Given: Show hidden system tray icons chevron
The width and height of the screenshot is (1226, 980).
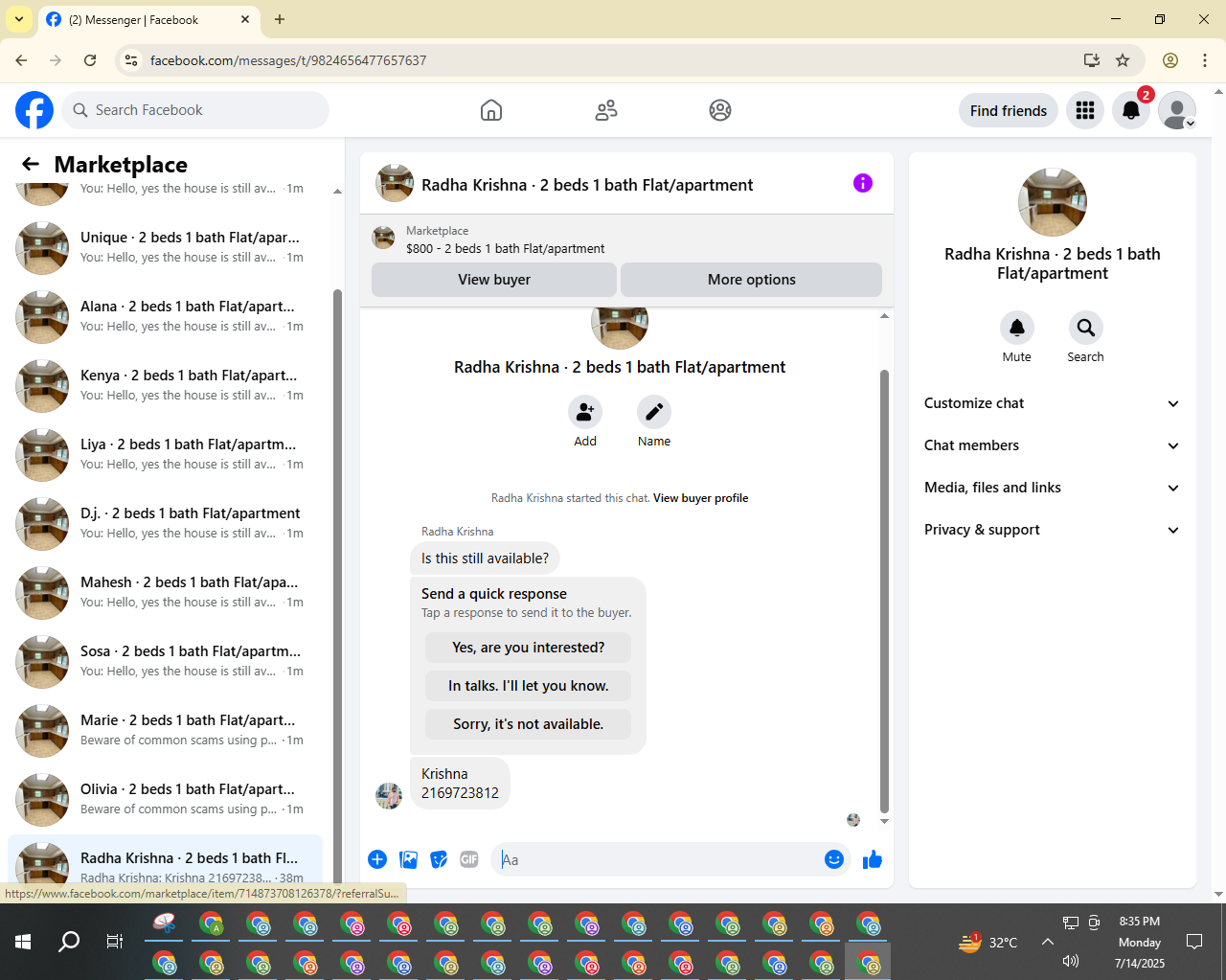Looking at the screenshot, I should pyautogui.click(x=1048, y=942).
